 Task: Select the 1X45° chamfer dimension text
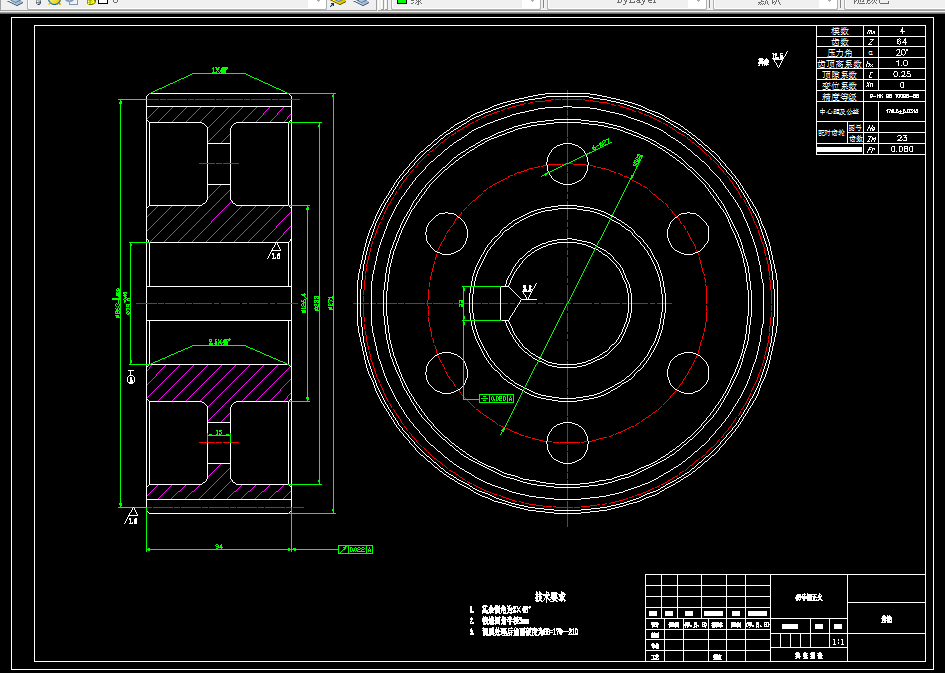coord(219,70)
